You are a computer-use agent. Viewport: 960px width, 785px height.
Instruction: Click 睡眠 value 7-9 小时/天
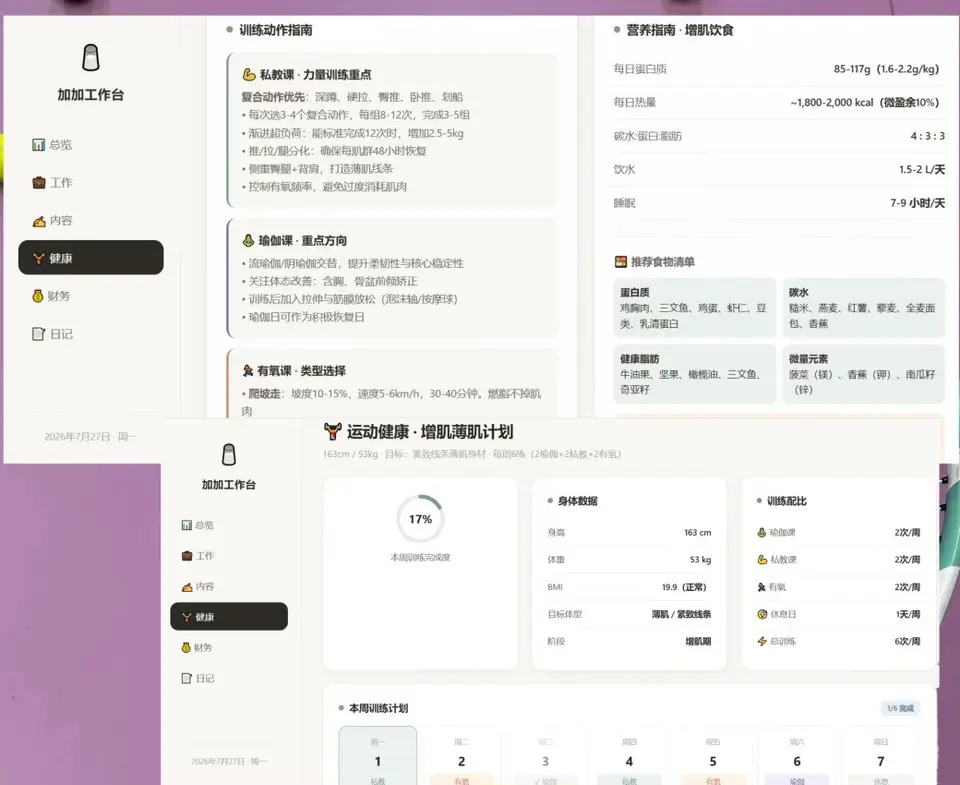[x=917, y=203]
